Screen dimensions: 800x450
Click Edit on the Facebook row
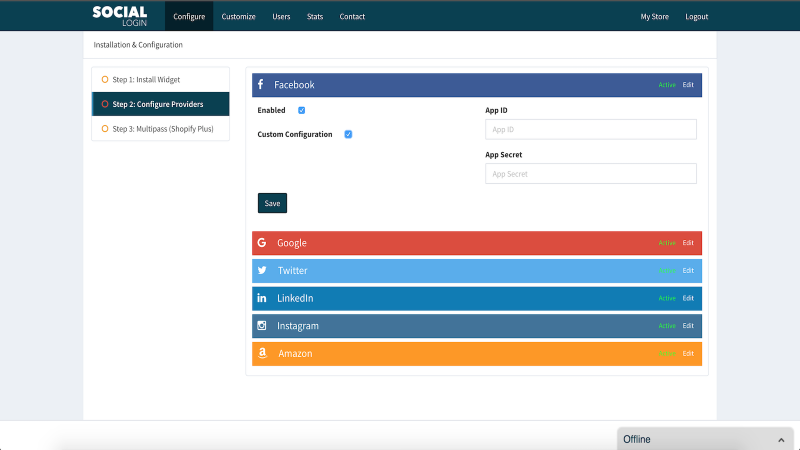click(688, 85)
